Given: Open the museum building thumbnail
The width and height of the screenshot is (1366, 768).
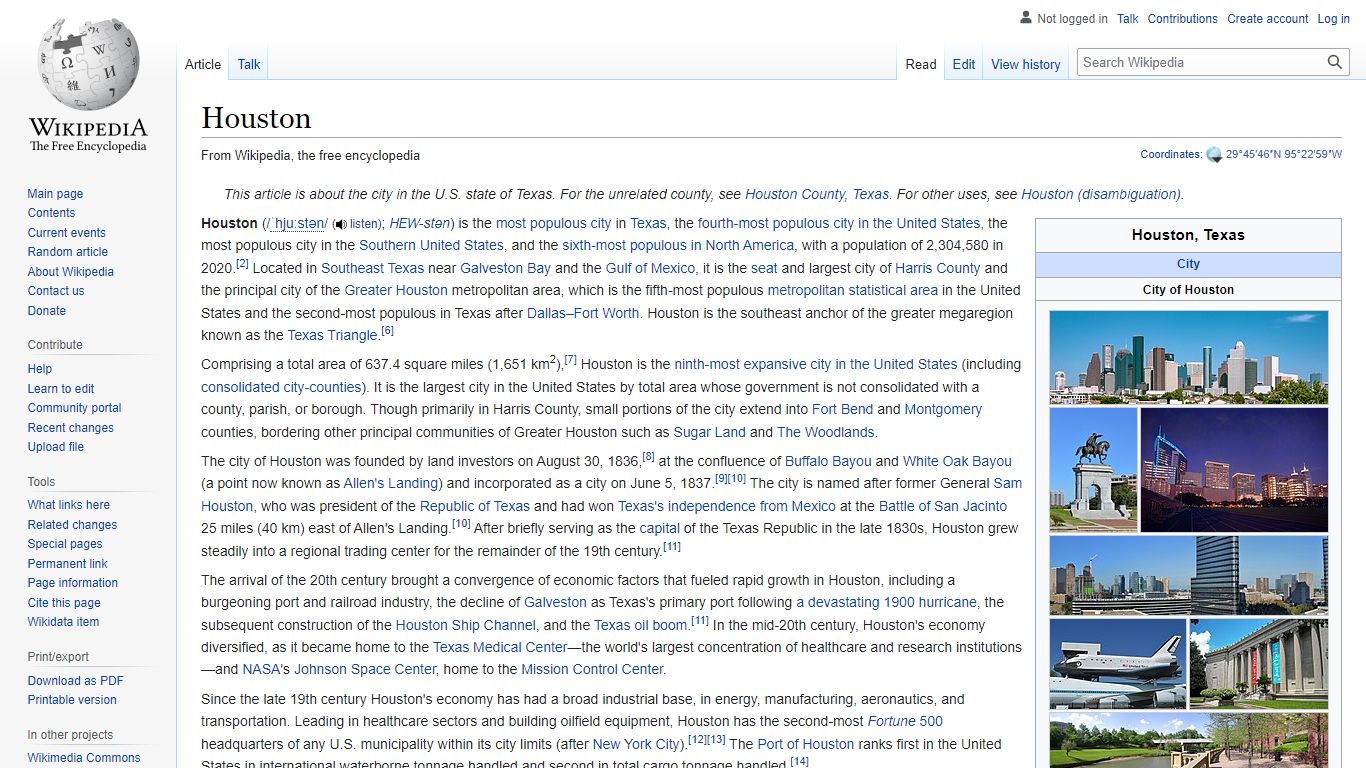Looking at the screenshot, I should pyautogui.click(x=1259, y=664).
